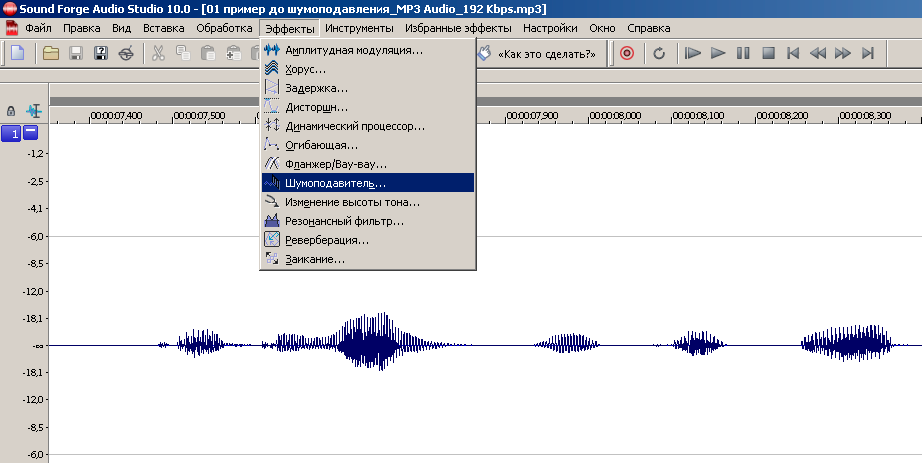Open the Окно menu

(x=602, y=28)
